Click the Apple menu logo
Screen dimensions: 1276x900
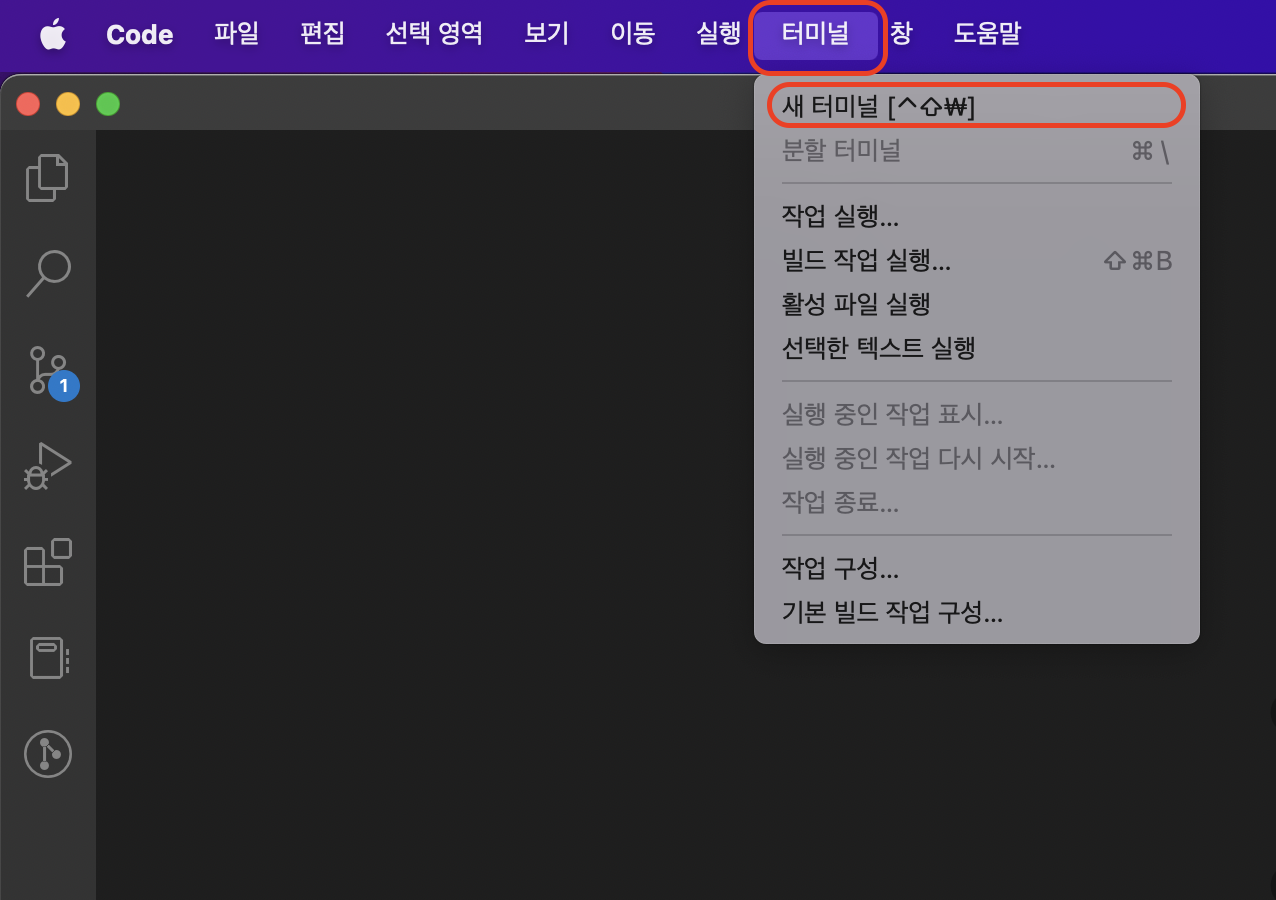(x=52, y=34)
